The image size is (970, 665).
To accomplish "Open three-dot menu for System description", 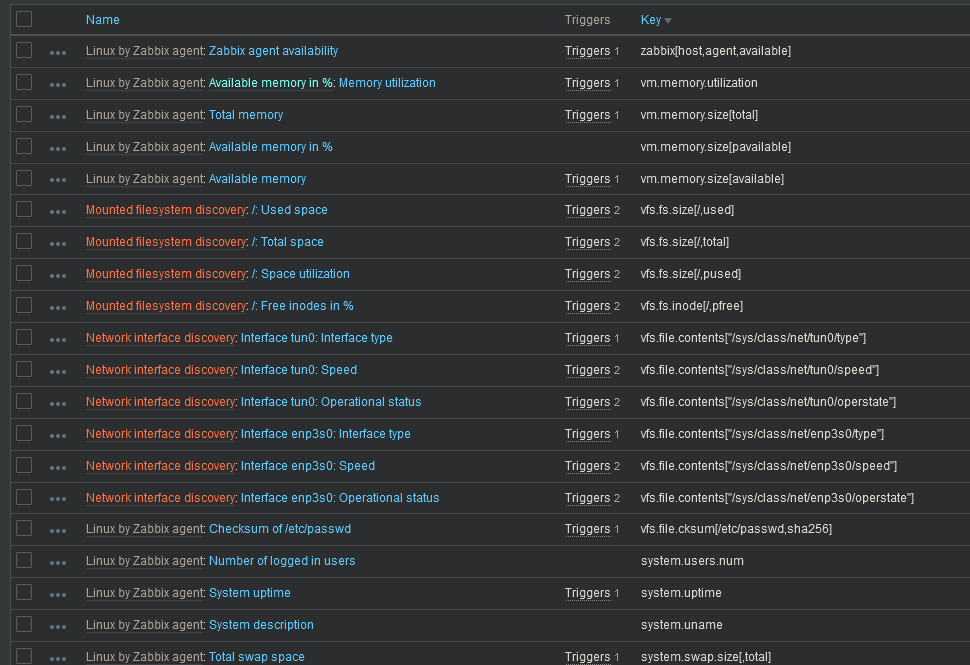I will [58, 626].
